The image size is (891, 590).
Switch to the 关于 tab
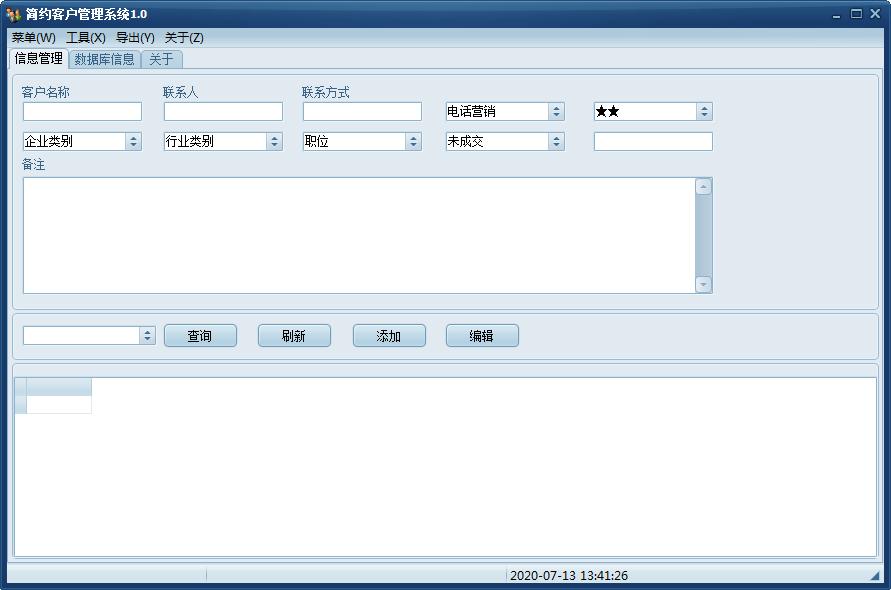[x=161, y=59]
